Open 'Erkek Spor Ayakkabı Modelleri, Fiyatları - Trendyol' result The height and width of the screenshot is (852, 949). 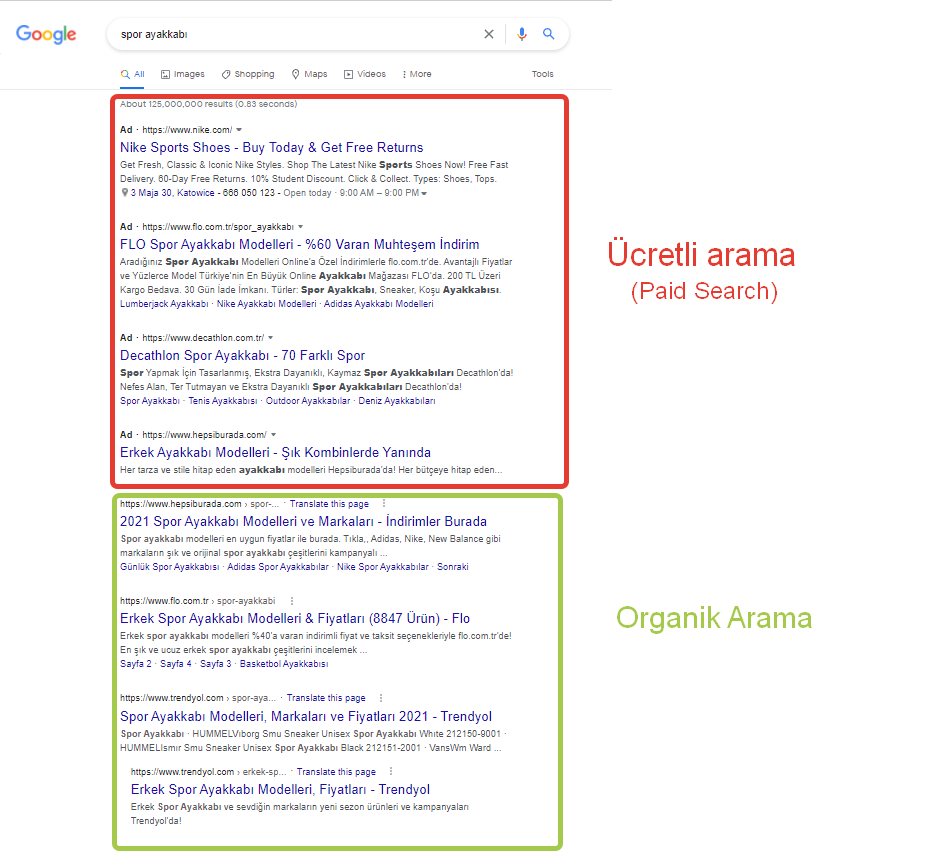click(280, 789)
